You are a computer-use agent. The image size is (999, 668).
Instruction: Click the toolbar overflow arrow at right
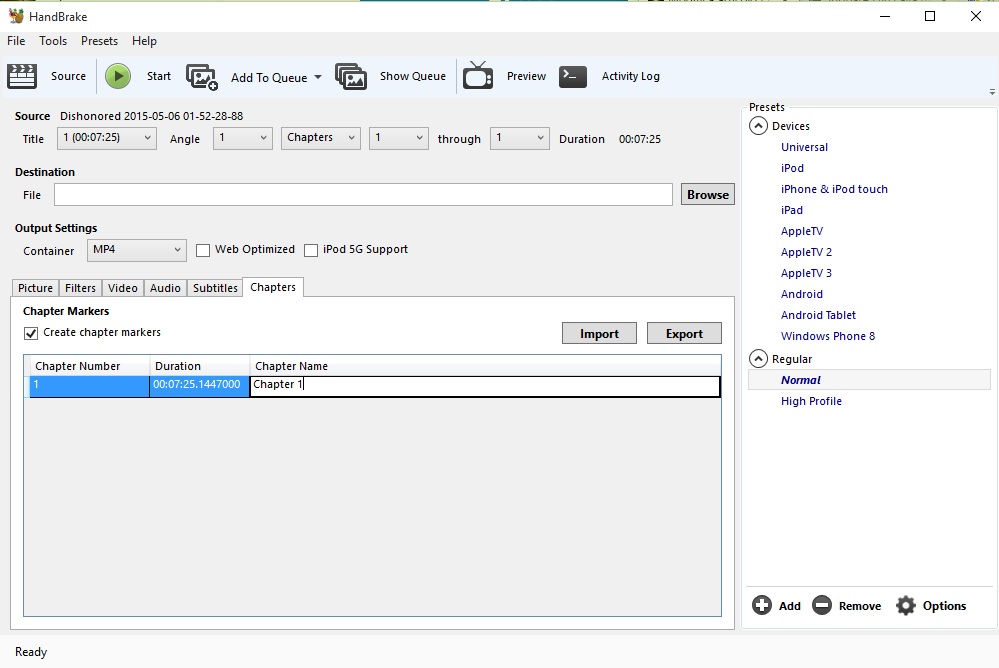tap(992, 92)
